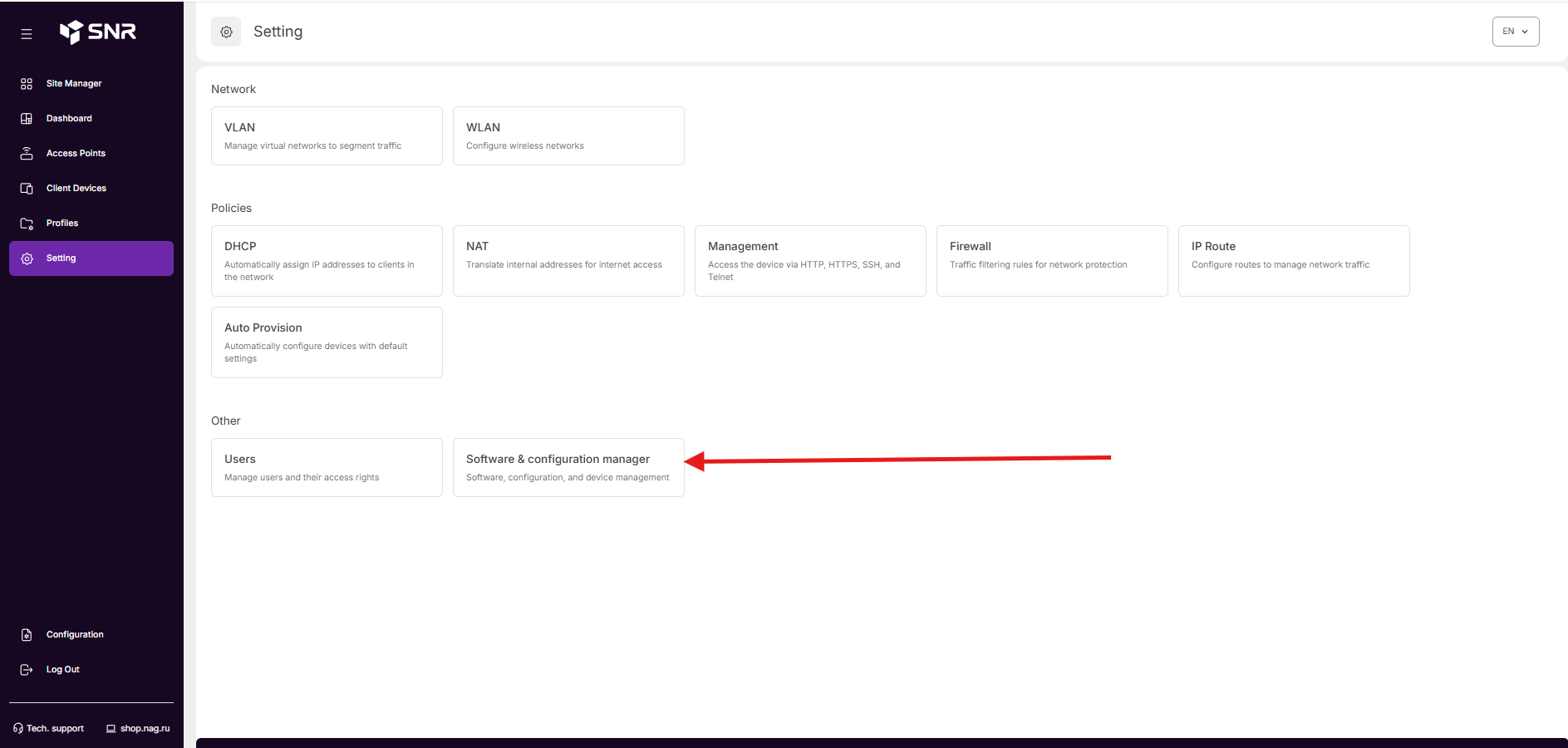Viewport: 1568px width, 748px height.
Task: Click 'Translate internal addresses for internet access' text
Action: click(x=564, y=265)
